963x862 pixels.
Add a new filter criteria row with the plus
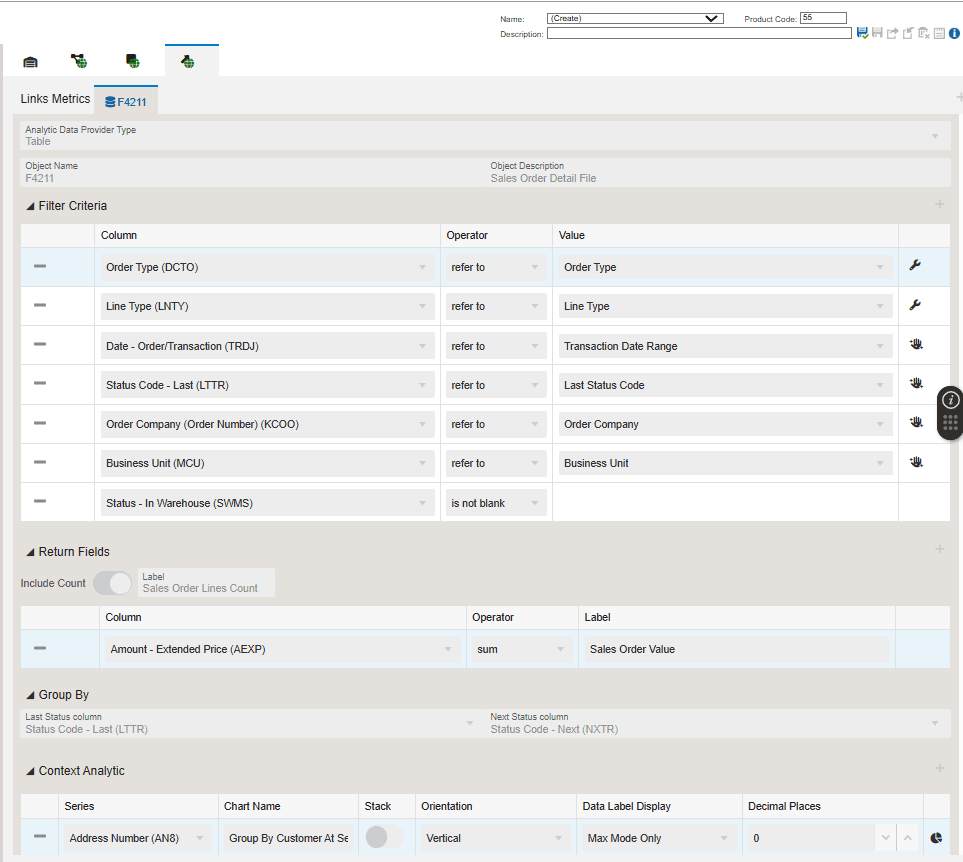tap(938, 203)
